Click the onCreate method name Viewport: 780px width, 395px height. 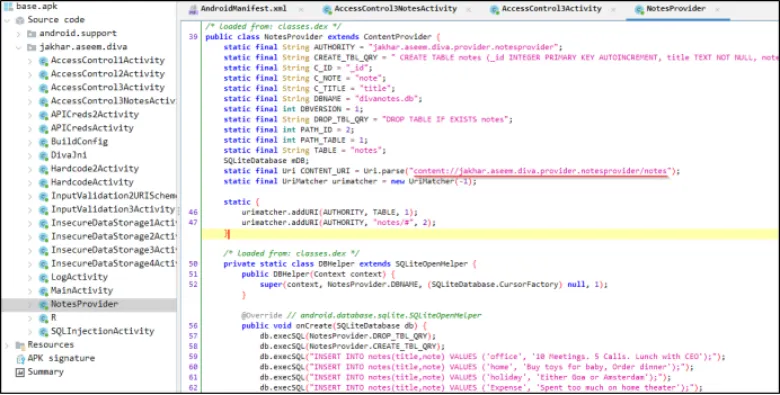[x=313, y=326]
